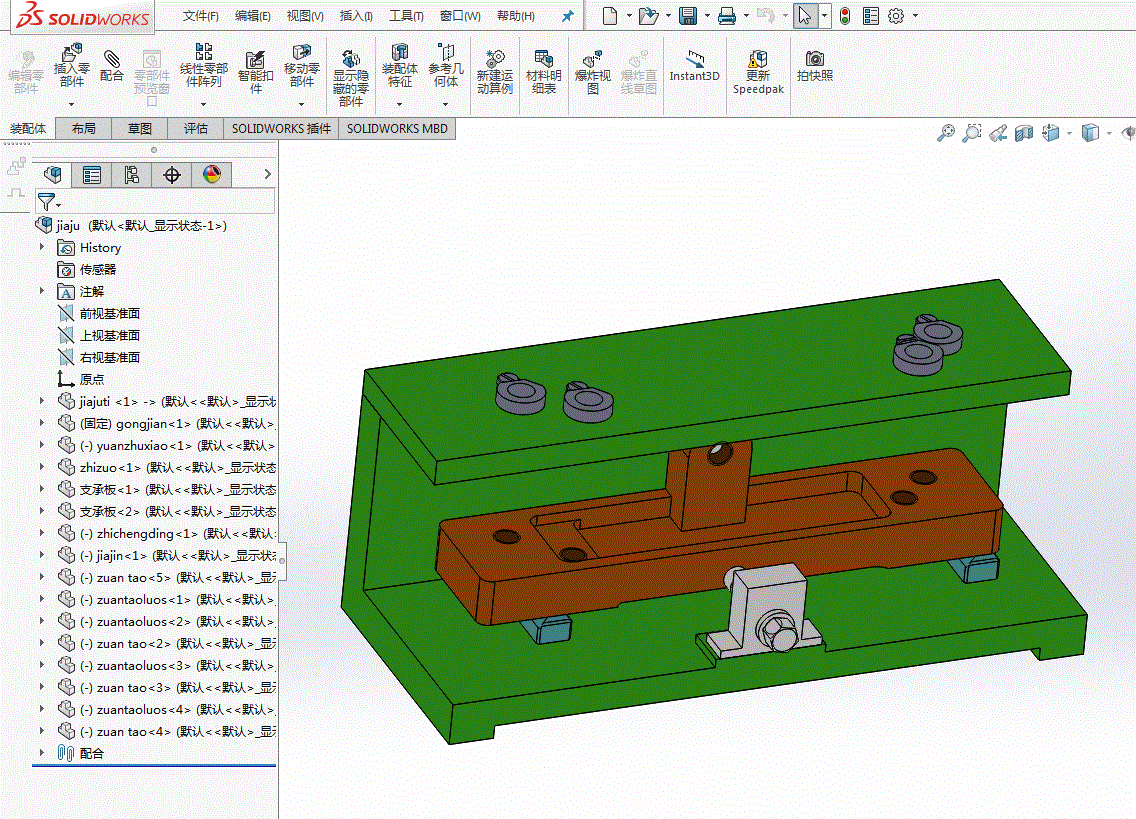
Task: Take a snapshot with 拍快照
Action: pos(814,66)
